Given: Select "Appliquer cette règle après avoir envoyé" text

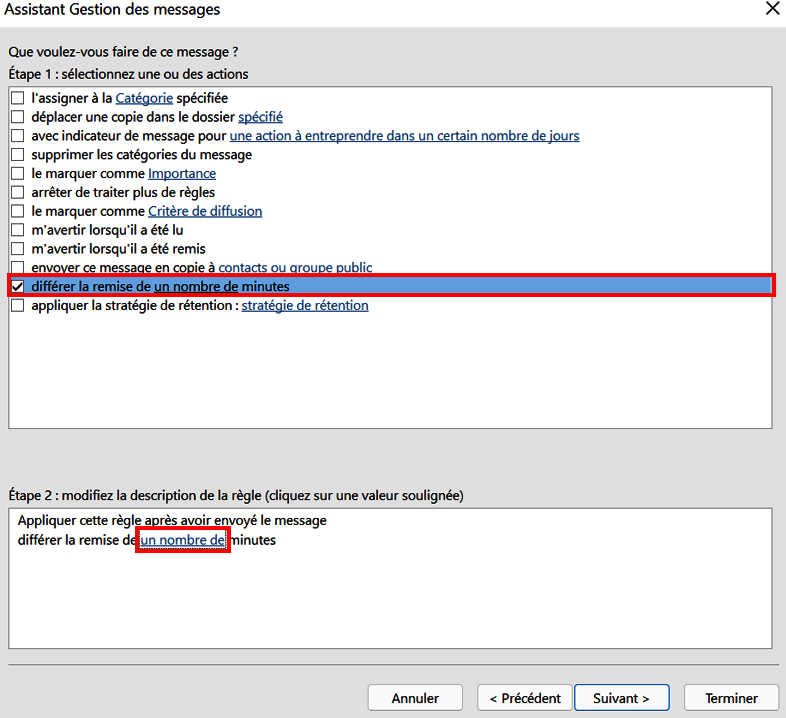Looking at the screenshot, I should 172,520.
